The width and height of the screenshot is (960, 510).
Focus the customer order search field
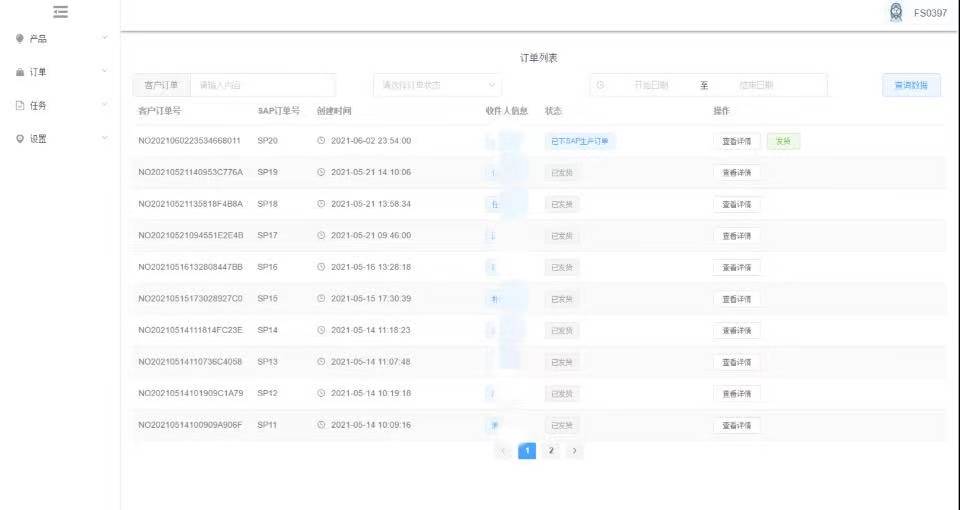(263, 85)
